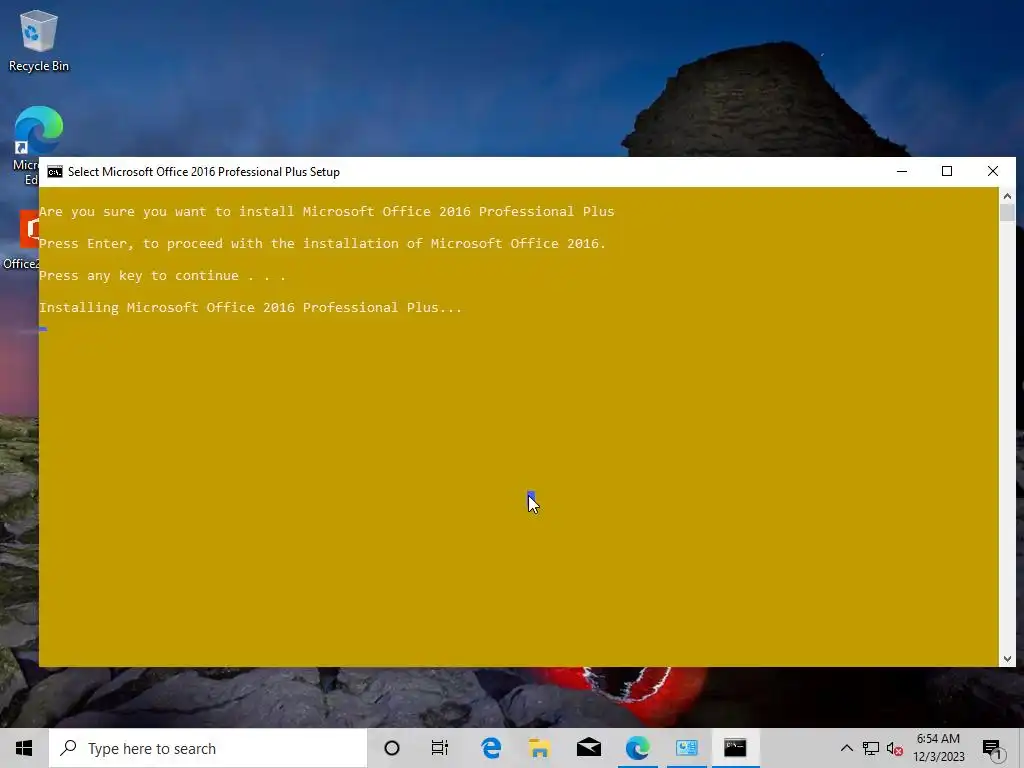The width and height of the screenshot is (1024, 768).
Task: Click the 'Press Enter, to proceed' line
Action: [323, 244]
